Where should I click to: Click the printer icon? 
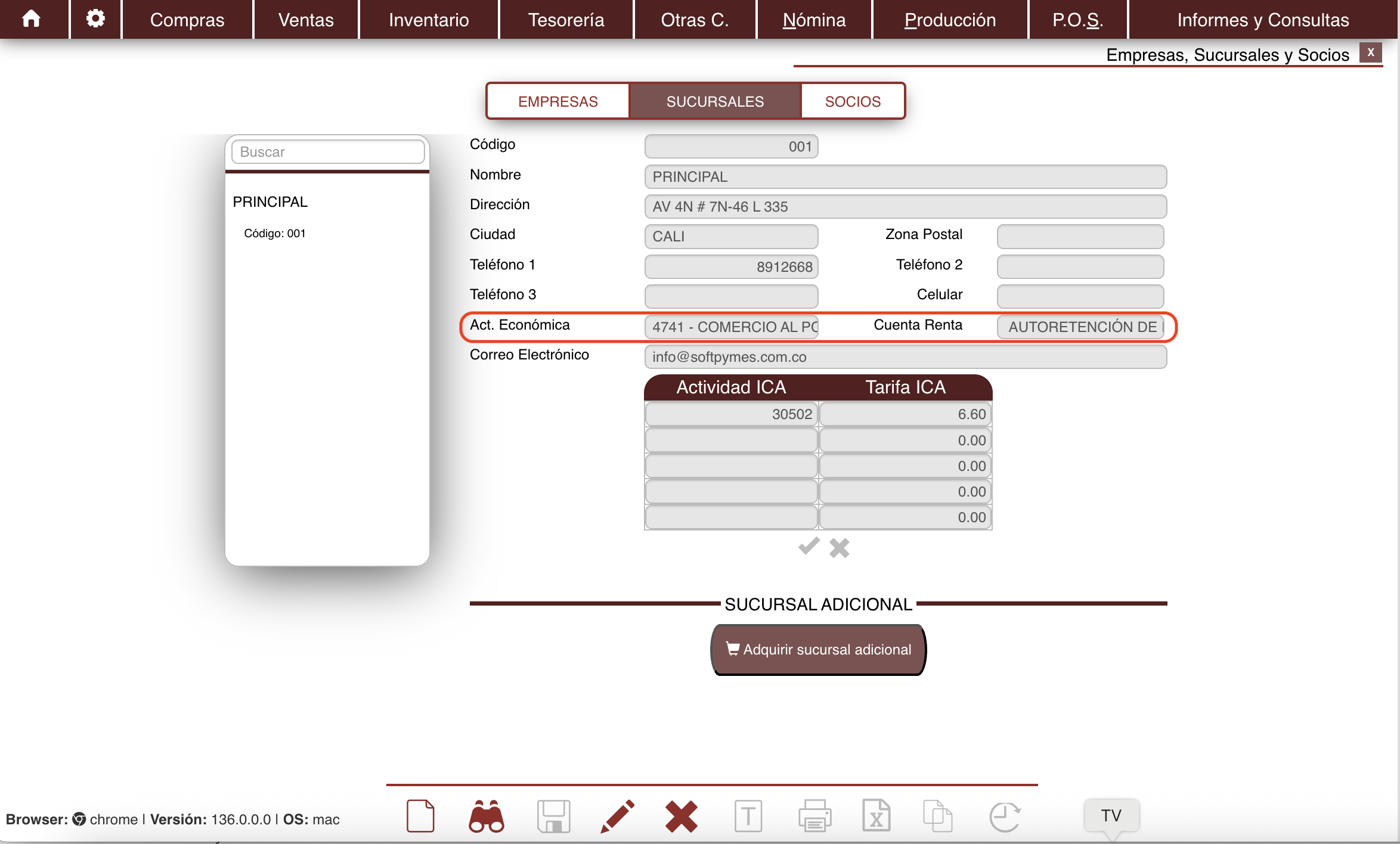[814, 815]
